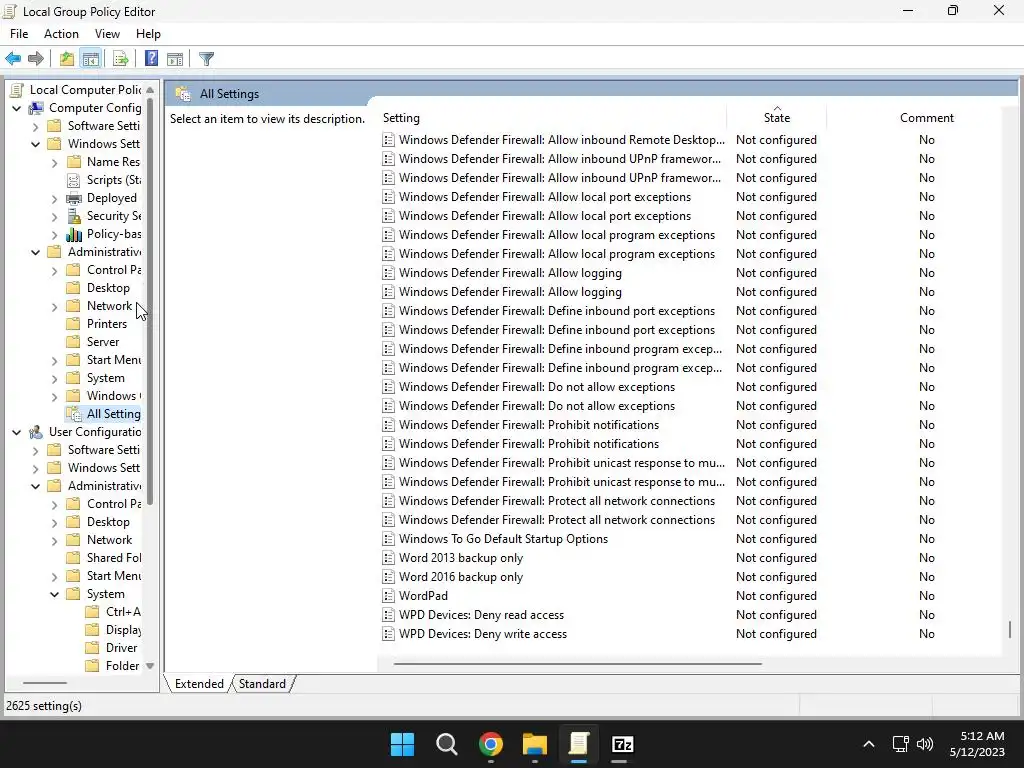Open the File menu
1024x768 pixels.
19,34
